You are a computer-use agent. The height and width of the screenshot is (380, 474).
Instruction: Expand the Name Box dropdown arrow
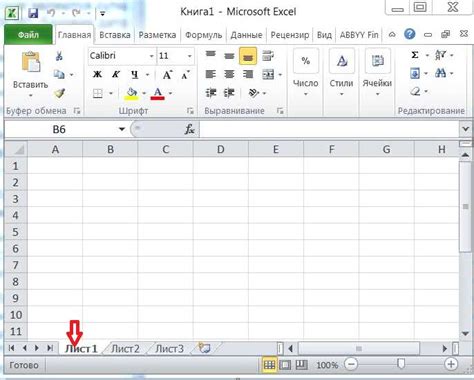(122, 129)
